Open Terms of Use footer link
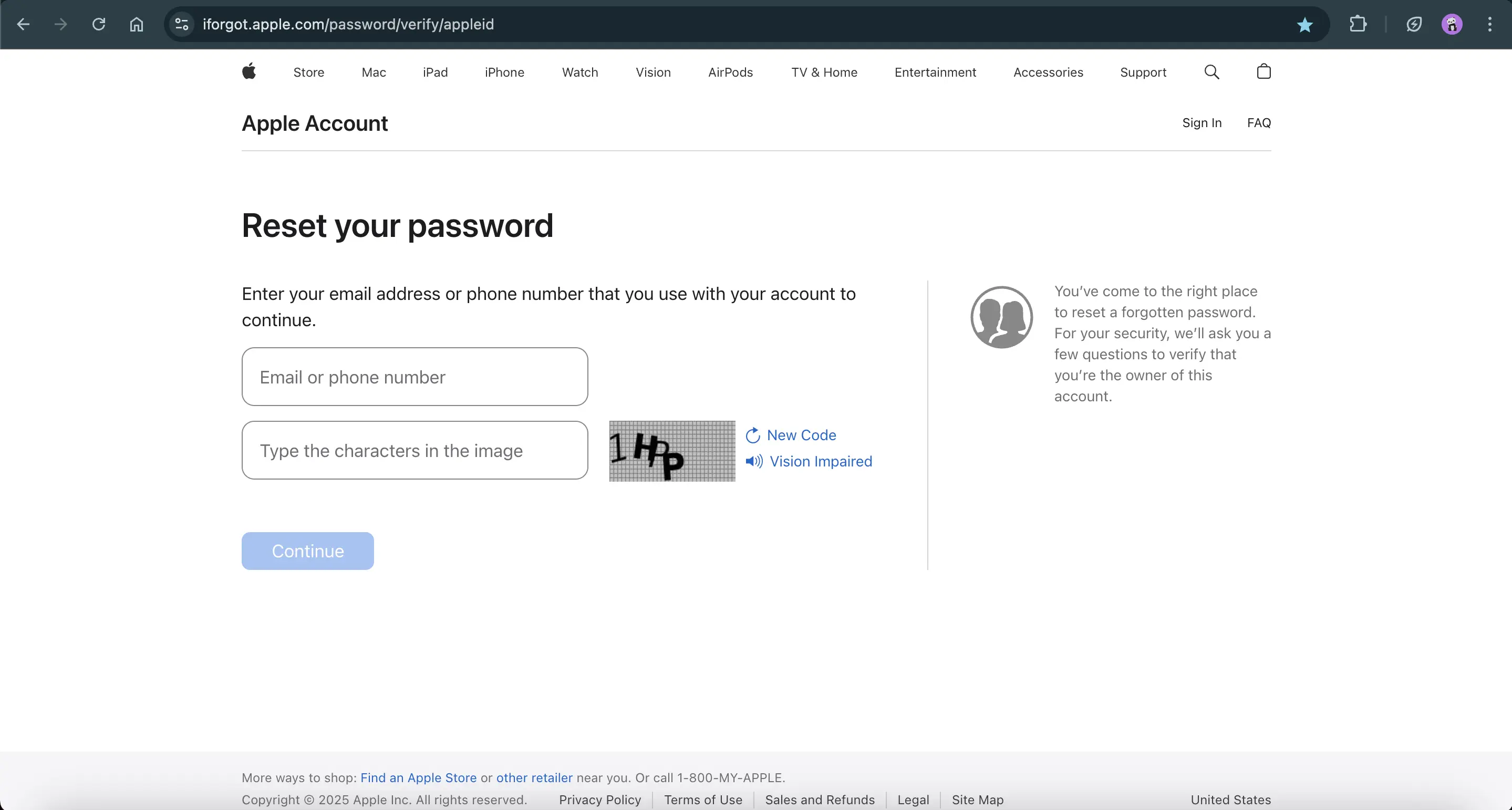This screenshot has height=810, width=1512. (x=703, y=799)
